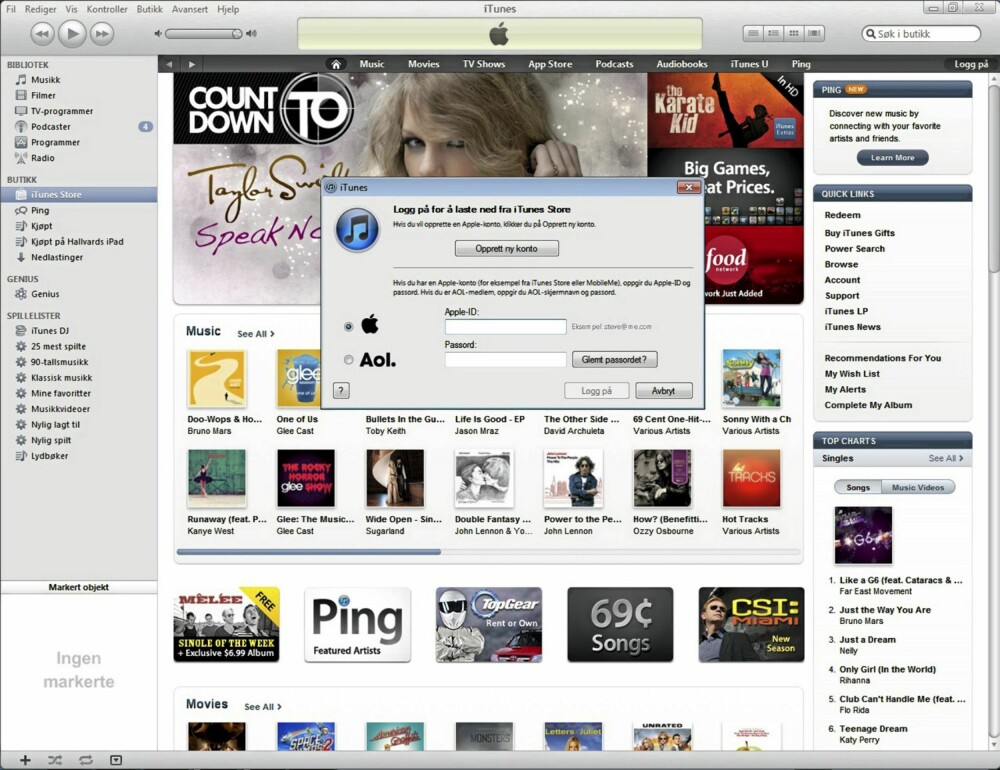Click the volume slider
This screenshot has height=770, width=1000.
pos(203,34)
